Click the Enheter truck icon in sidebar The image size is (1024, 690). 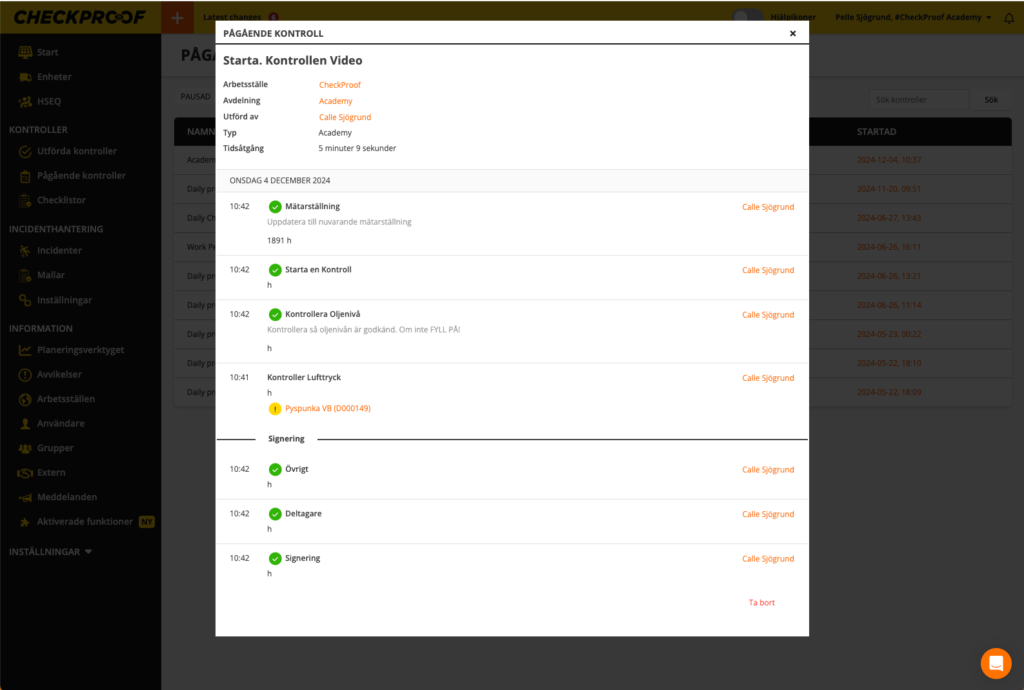pos(25,77)
